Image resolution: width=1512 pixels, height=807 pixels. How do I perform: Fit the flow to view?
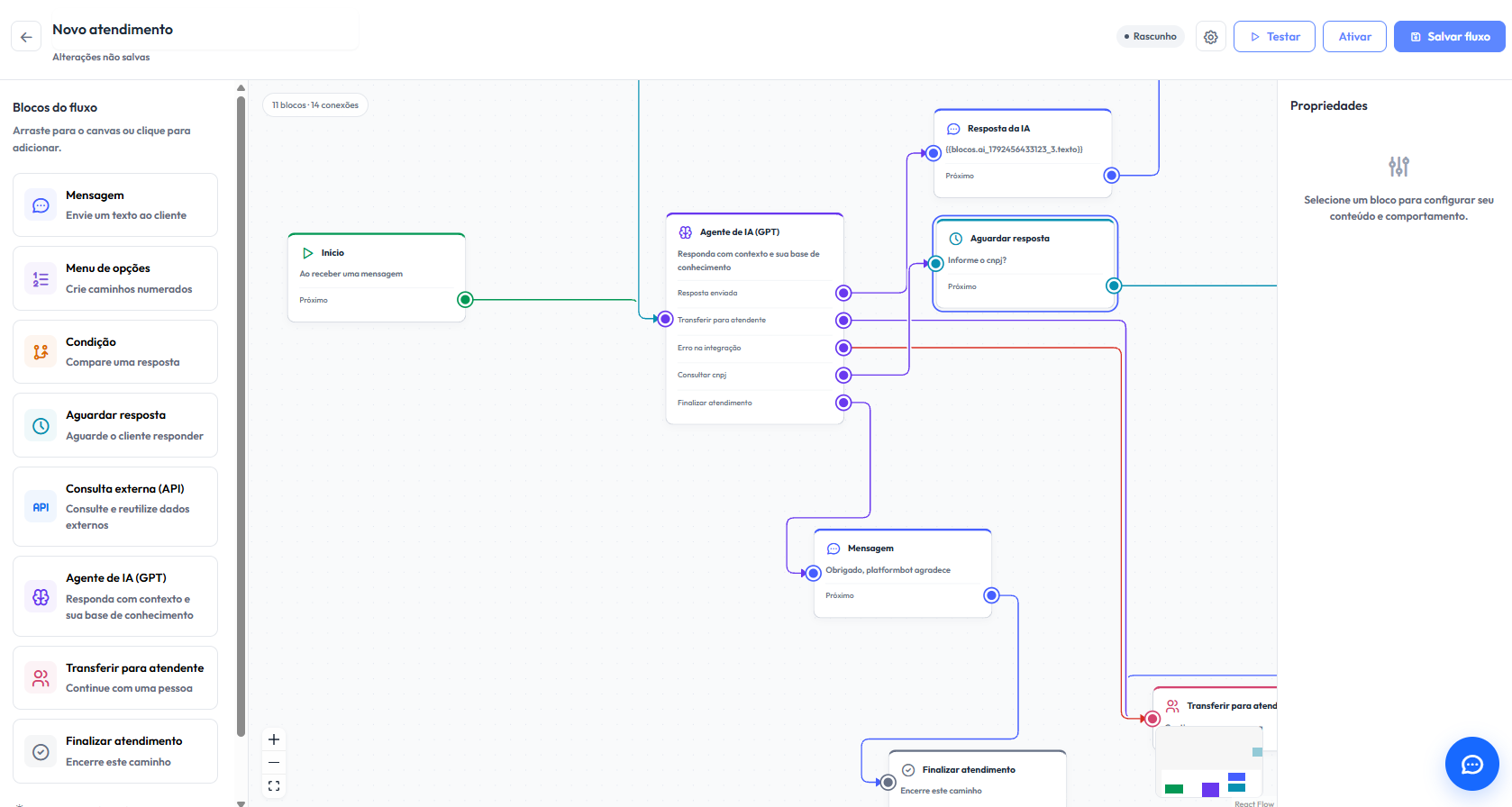pos(274,785)
